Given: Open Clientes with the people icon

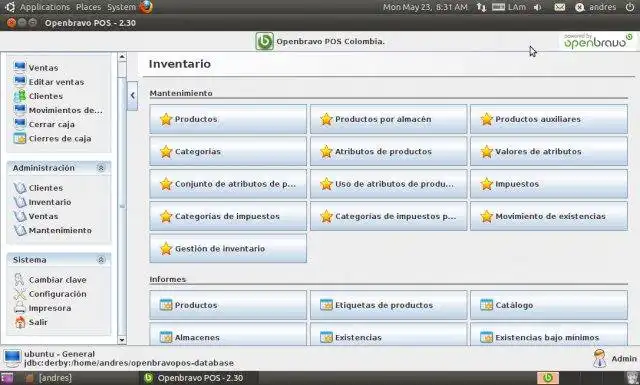Looking at the screenshot, I should [x=38, y=96].
